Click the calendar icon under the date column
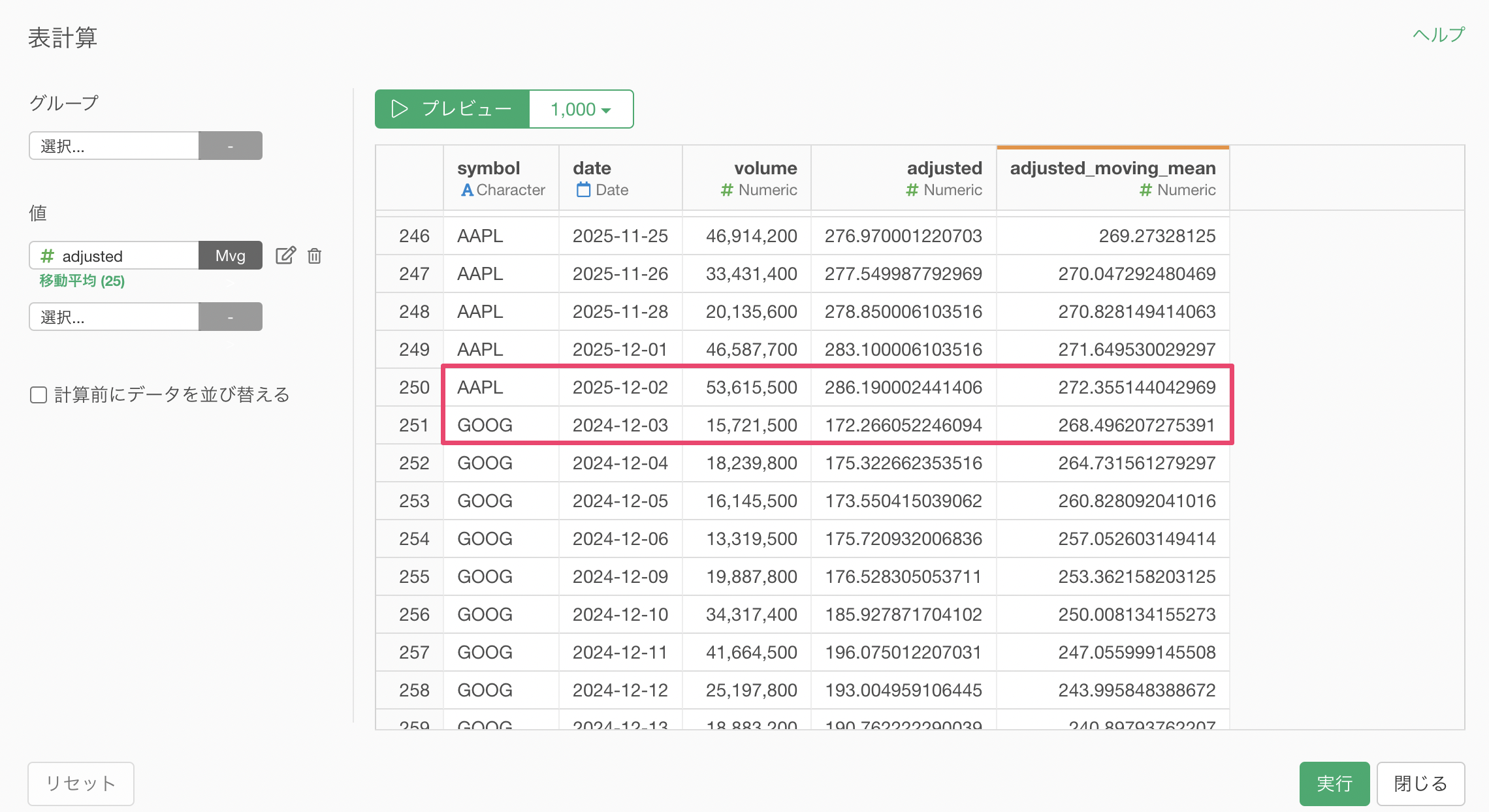This screenshot has width=1489, height=812. pos(583,190)
